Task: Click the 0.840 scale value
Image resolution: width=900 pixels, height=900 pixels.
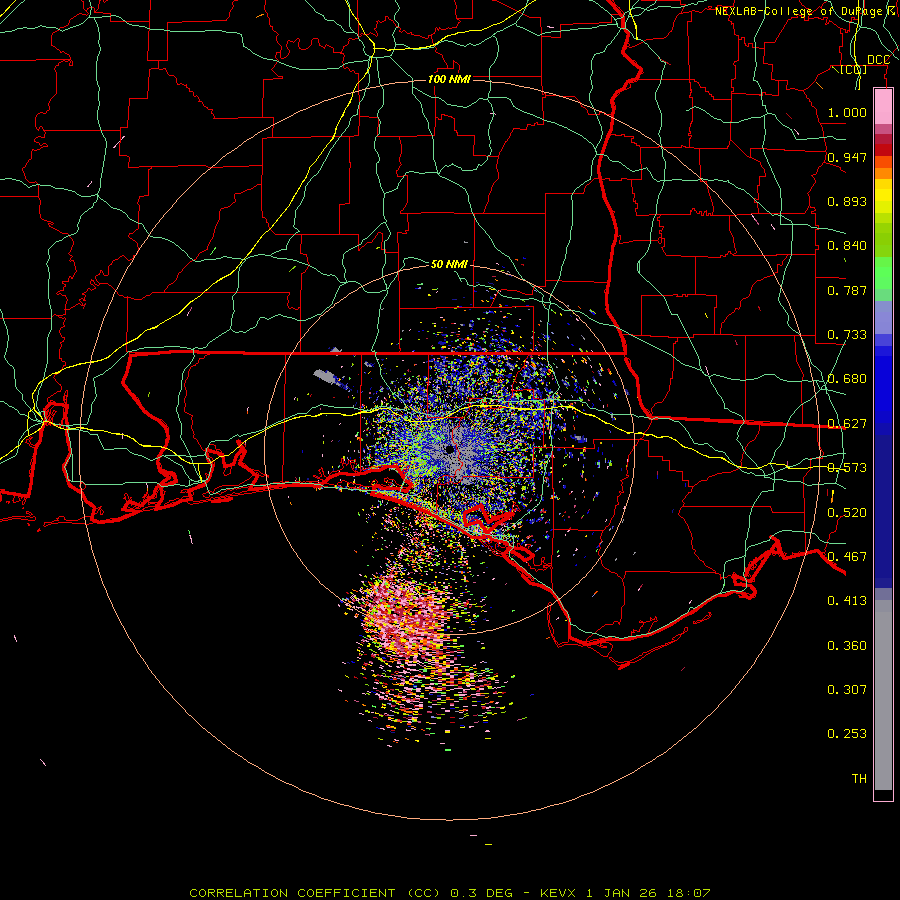Action: click(847, 245)
